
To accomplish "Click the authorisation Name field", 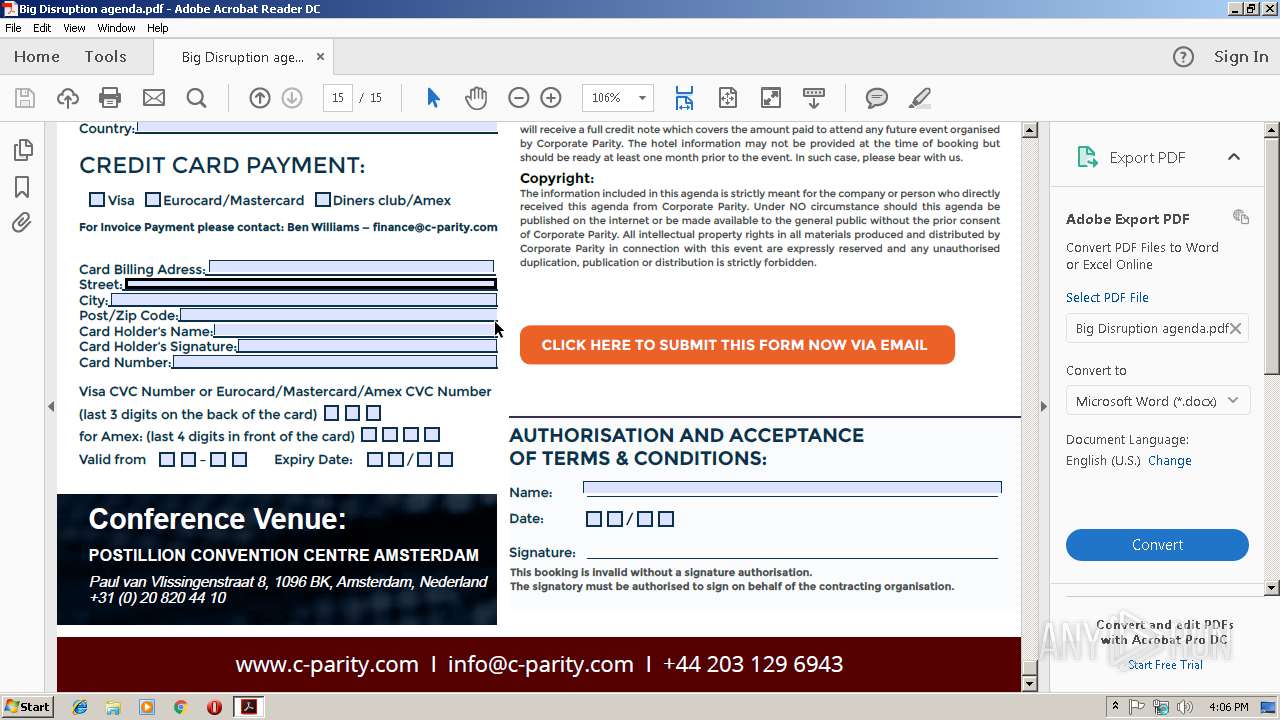I will (x=792, y=488).
